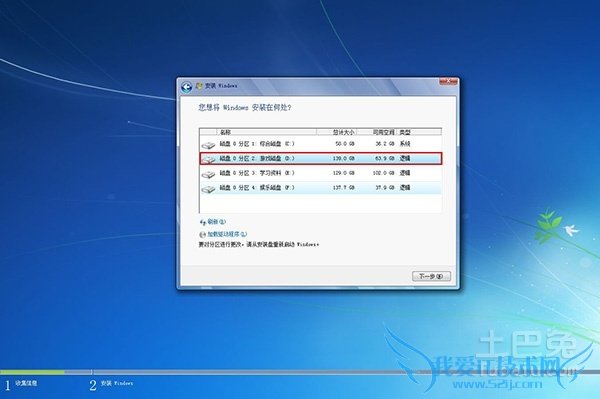600x399 pixels.
Task: Click the drive icon for partition 1 (C:)
Action: (x=209, y=145)
